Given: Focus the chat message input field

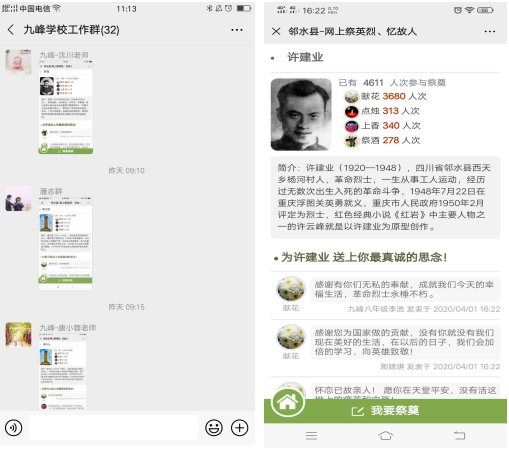Looking at the screenshot, I should click(113, 427).
